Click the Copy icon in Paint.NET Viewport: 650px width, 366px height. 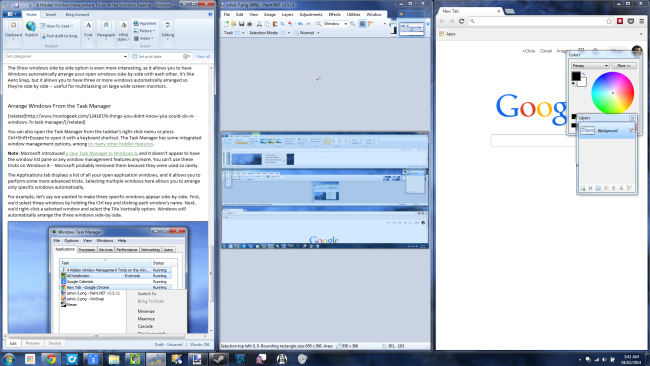coord(267,24)
